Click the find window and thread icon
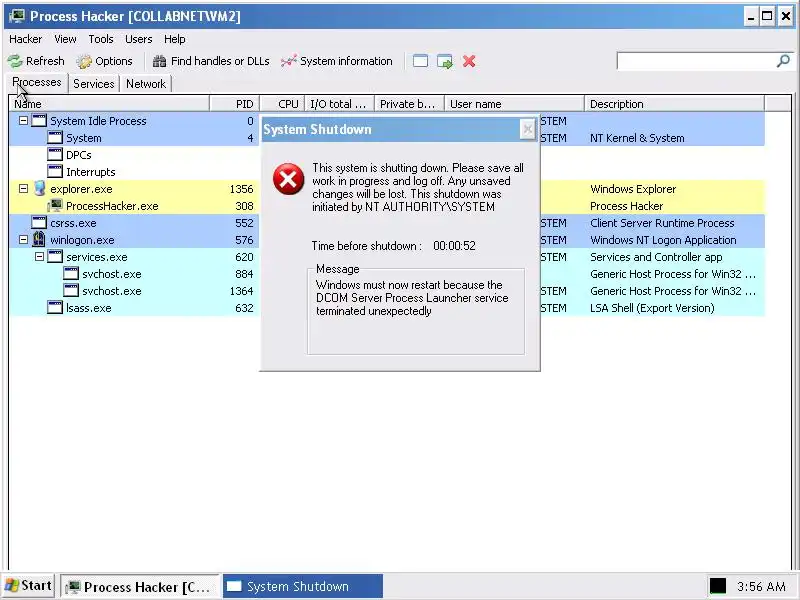Image resolution: width=800 pixels, height=600 pixels. point(445,61)
